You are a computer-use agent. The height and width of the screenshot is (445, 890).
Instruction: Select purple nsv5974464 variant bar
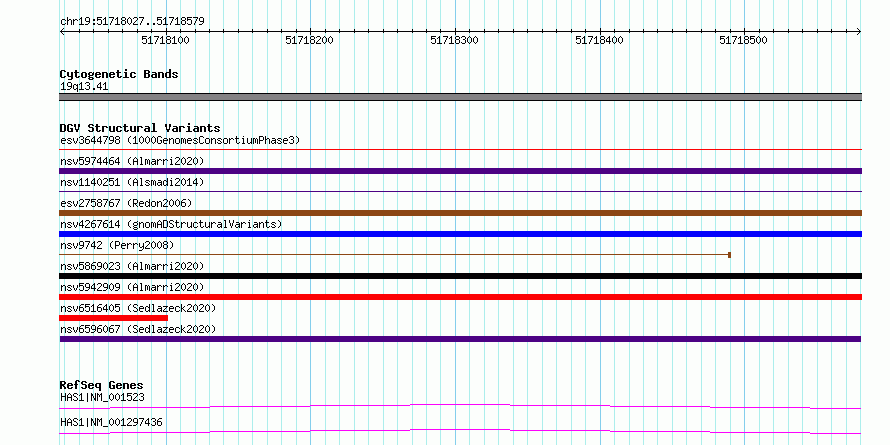click(x=460, y=171)
